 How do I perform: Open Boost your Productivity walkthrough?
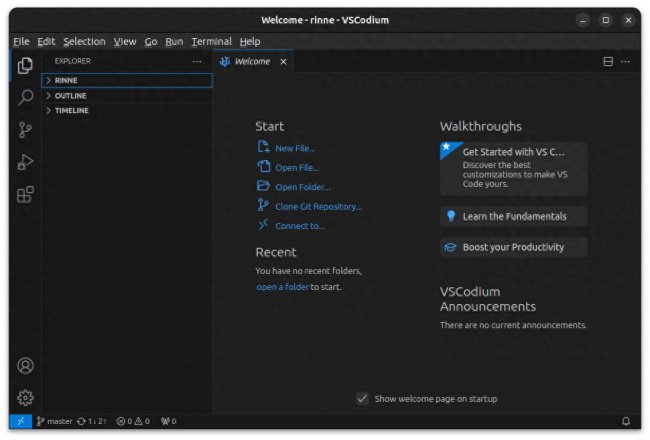coord(513,247)
